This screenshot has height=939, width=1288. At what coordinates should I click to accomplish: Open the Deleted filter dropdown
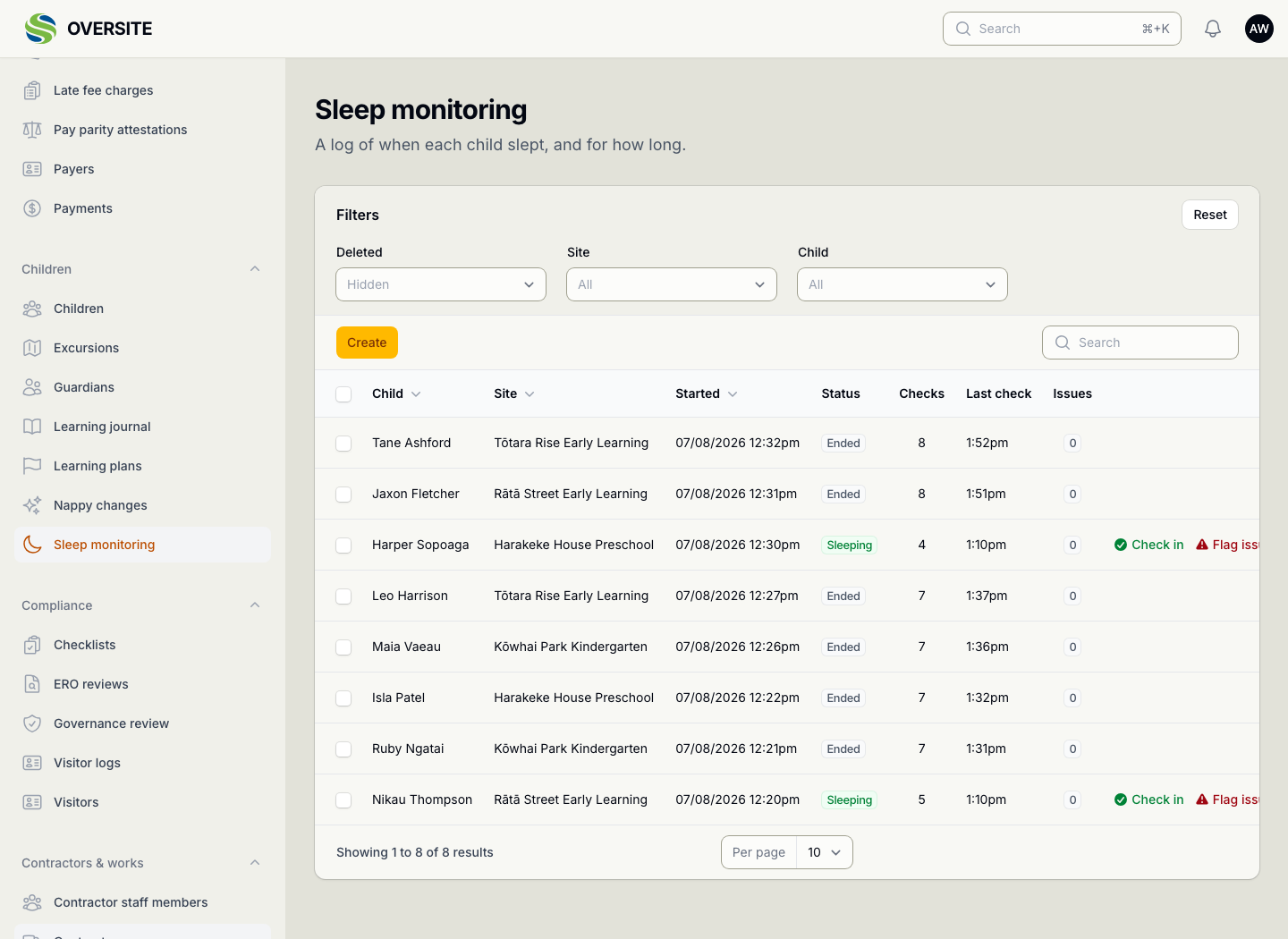(x=441, y=284)
